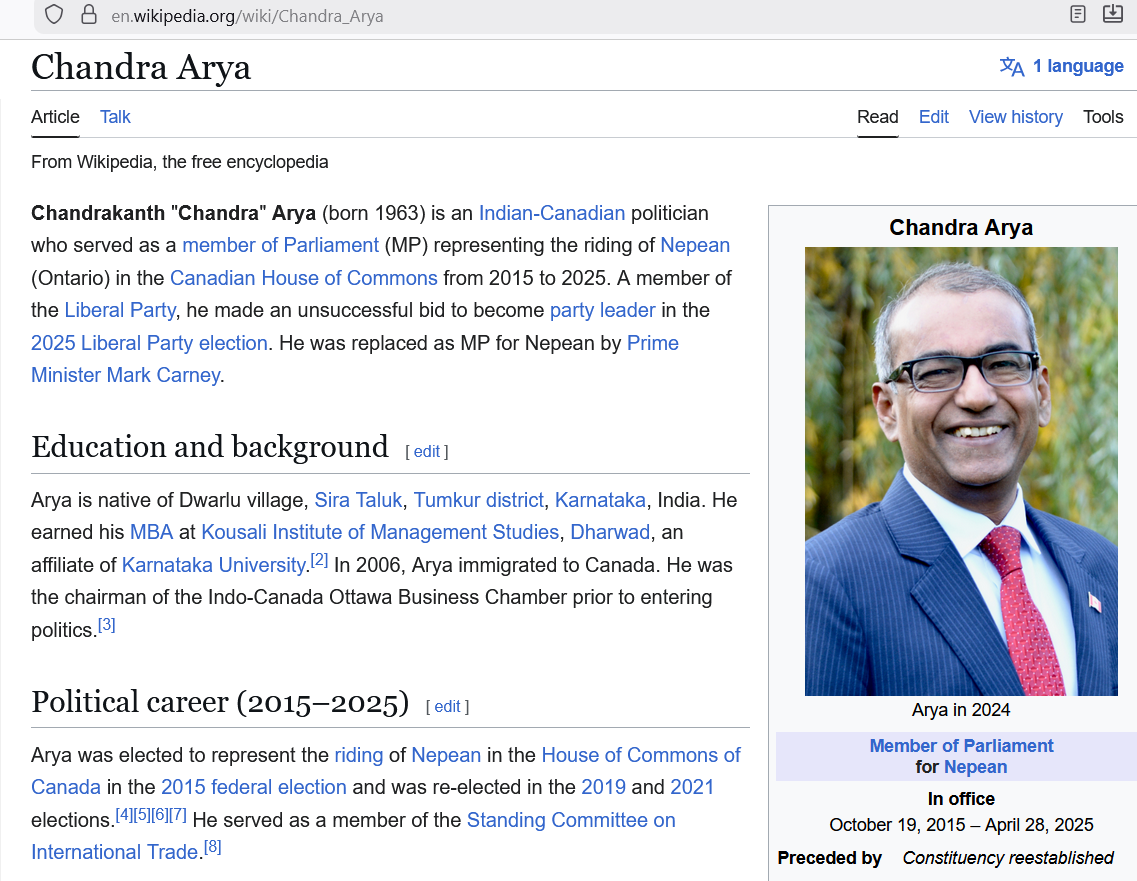1137x881 pixels.
Task: Open the Indian-Canadian link
Action: click(552, 213)
